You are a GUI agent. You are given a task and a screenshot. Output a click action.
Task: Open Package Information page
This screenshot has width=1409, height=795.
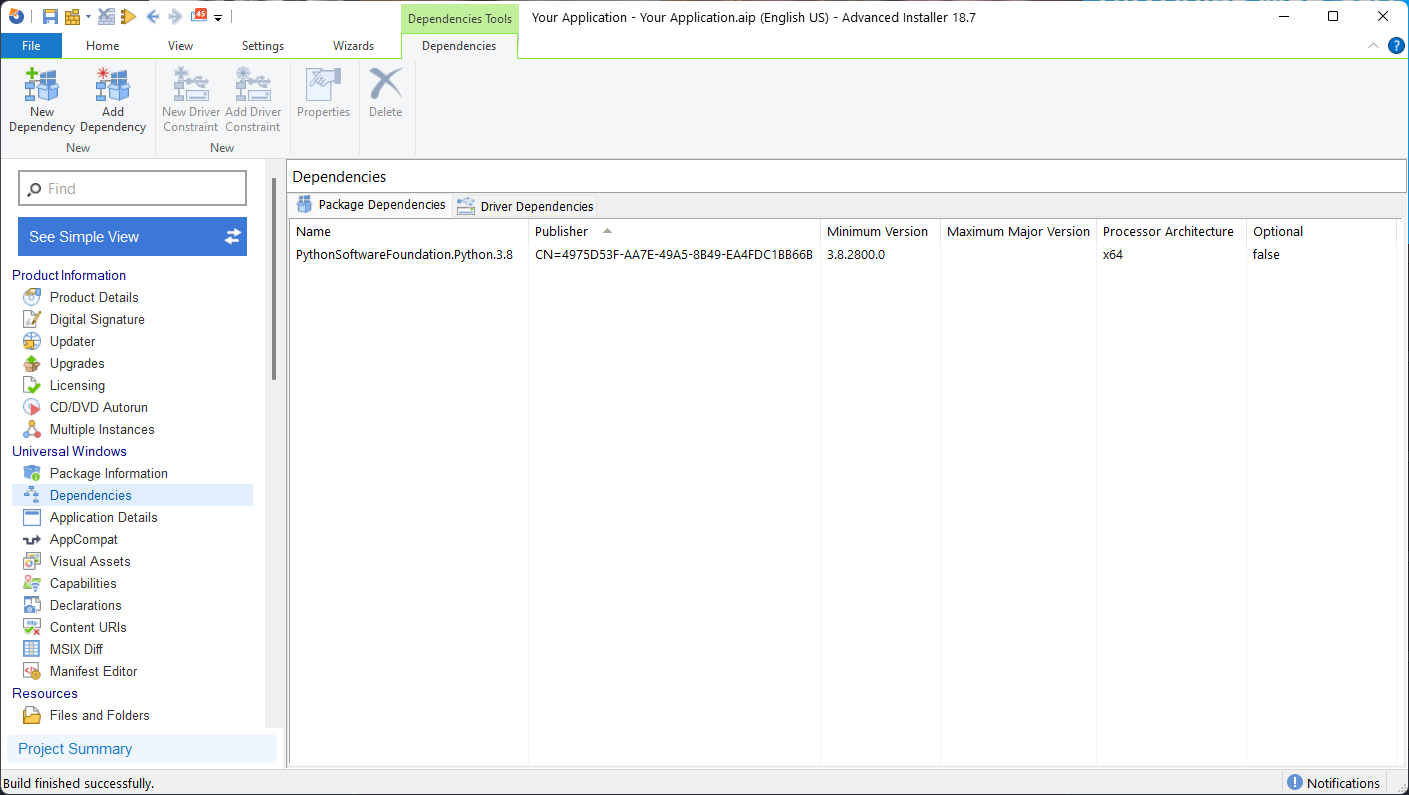(x=108, y=473)
